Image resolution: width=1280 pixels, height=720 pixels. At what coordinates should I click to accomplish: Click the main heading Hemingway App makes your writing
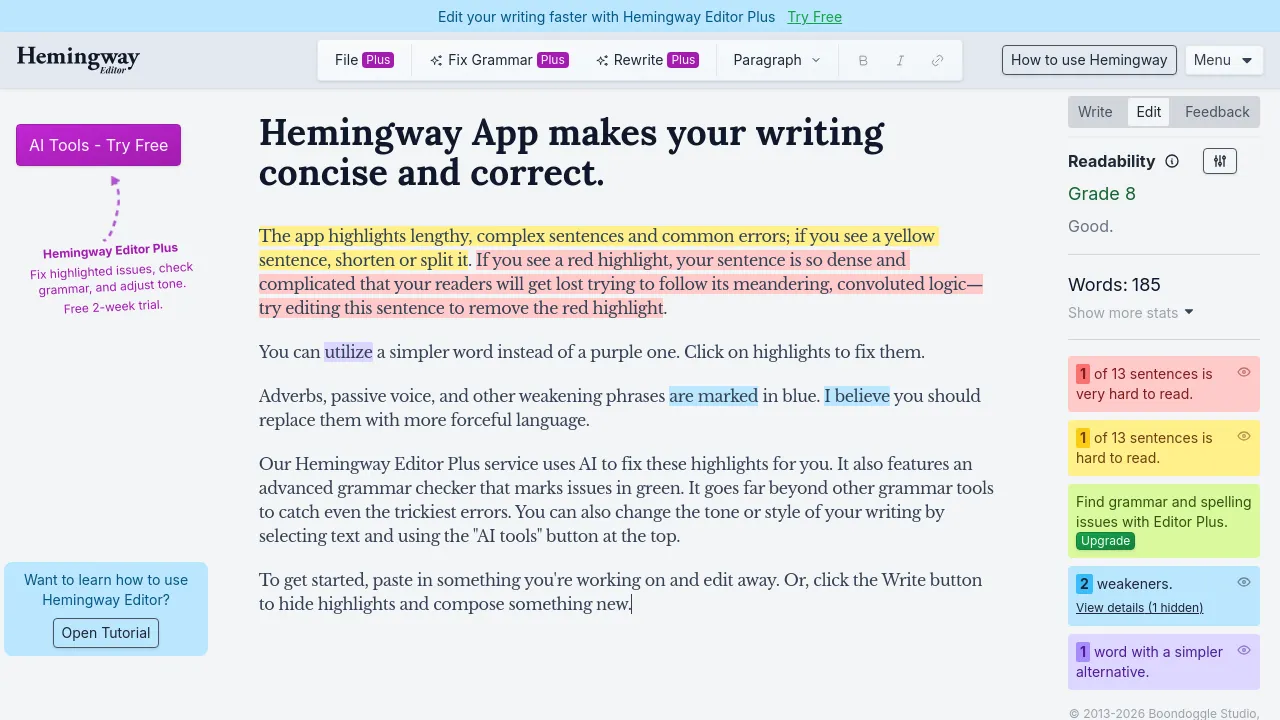pos(571,153)
